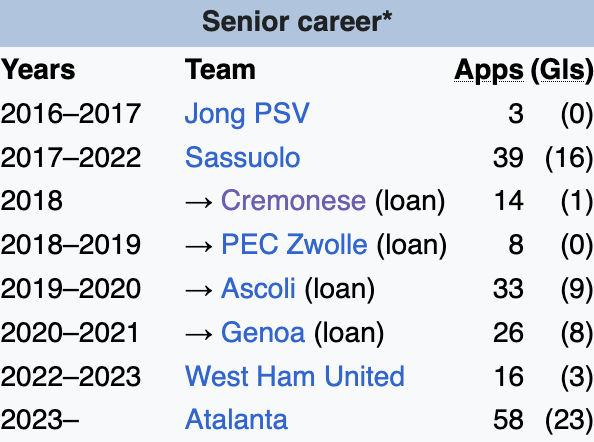This screenshot has height=442, width=594.
Task: Visit the Ascoli team page
Action: [258, 288]
